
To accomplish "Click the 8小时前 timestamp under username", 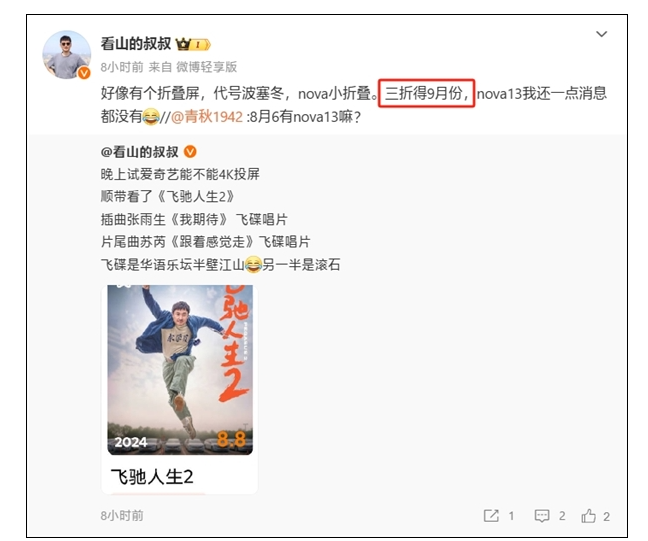I will [122, 67].
